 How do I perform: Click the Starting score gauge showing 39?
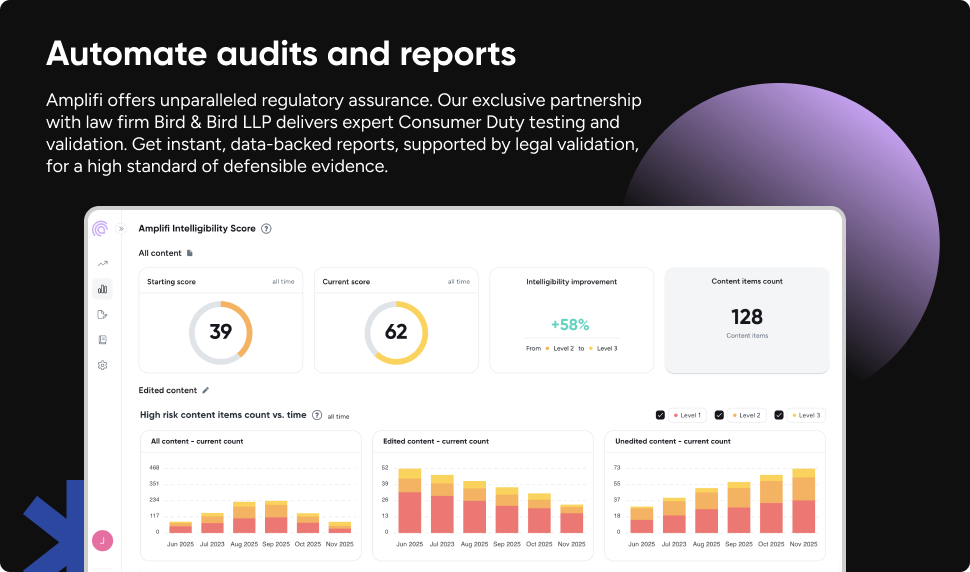[221, 333]
